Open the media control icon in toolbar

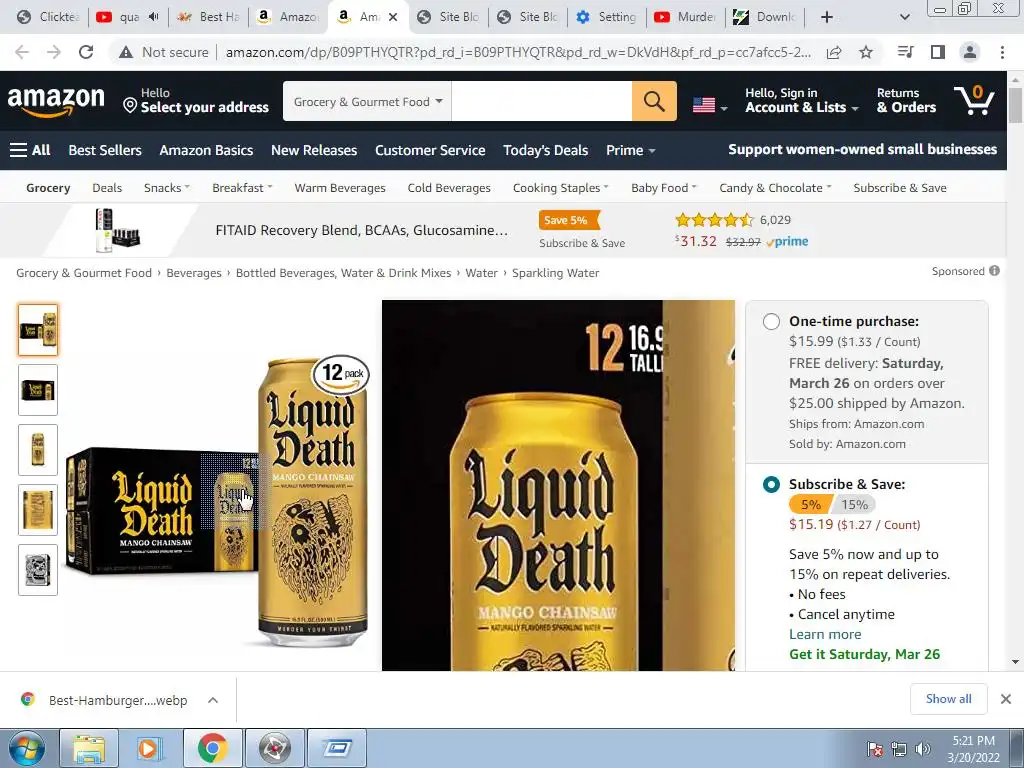coord(906,52)
